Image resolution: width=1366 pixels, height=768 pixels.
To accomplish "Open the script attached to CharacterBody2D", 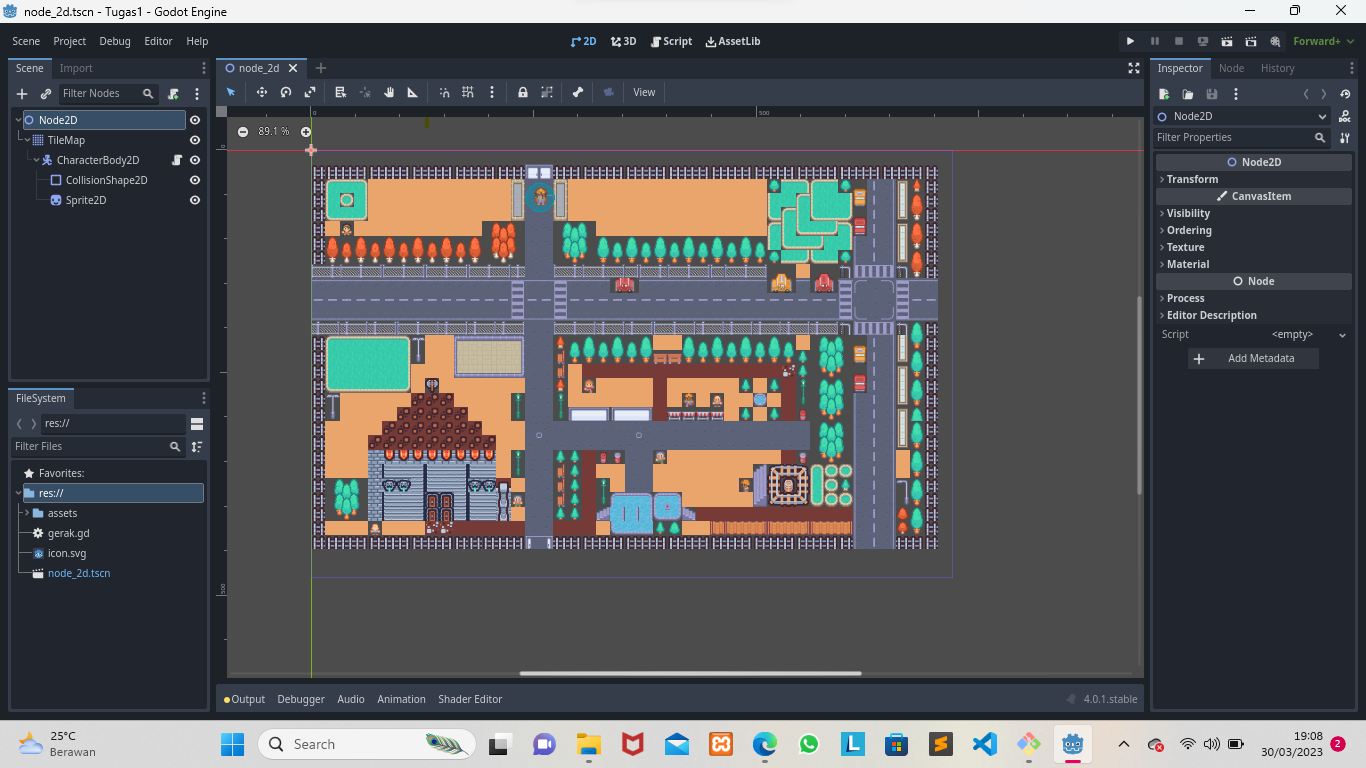I will [x=176, y=160].
